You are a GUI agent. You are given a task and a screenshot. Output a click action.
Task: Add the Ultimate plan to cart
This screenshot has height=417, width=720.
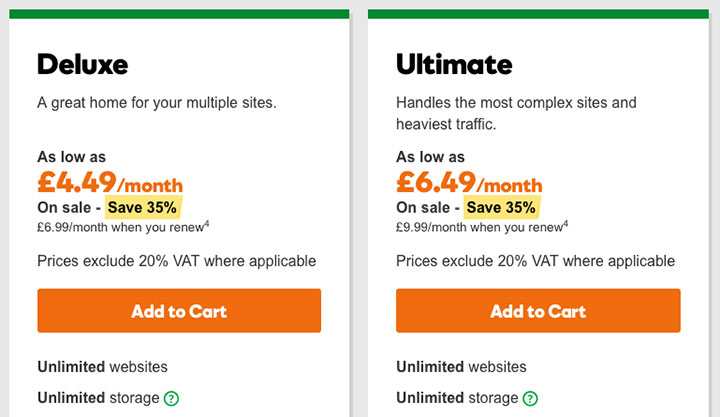coord(538,310)
